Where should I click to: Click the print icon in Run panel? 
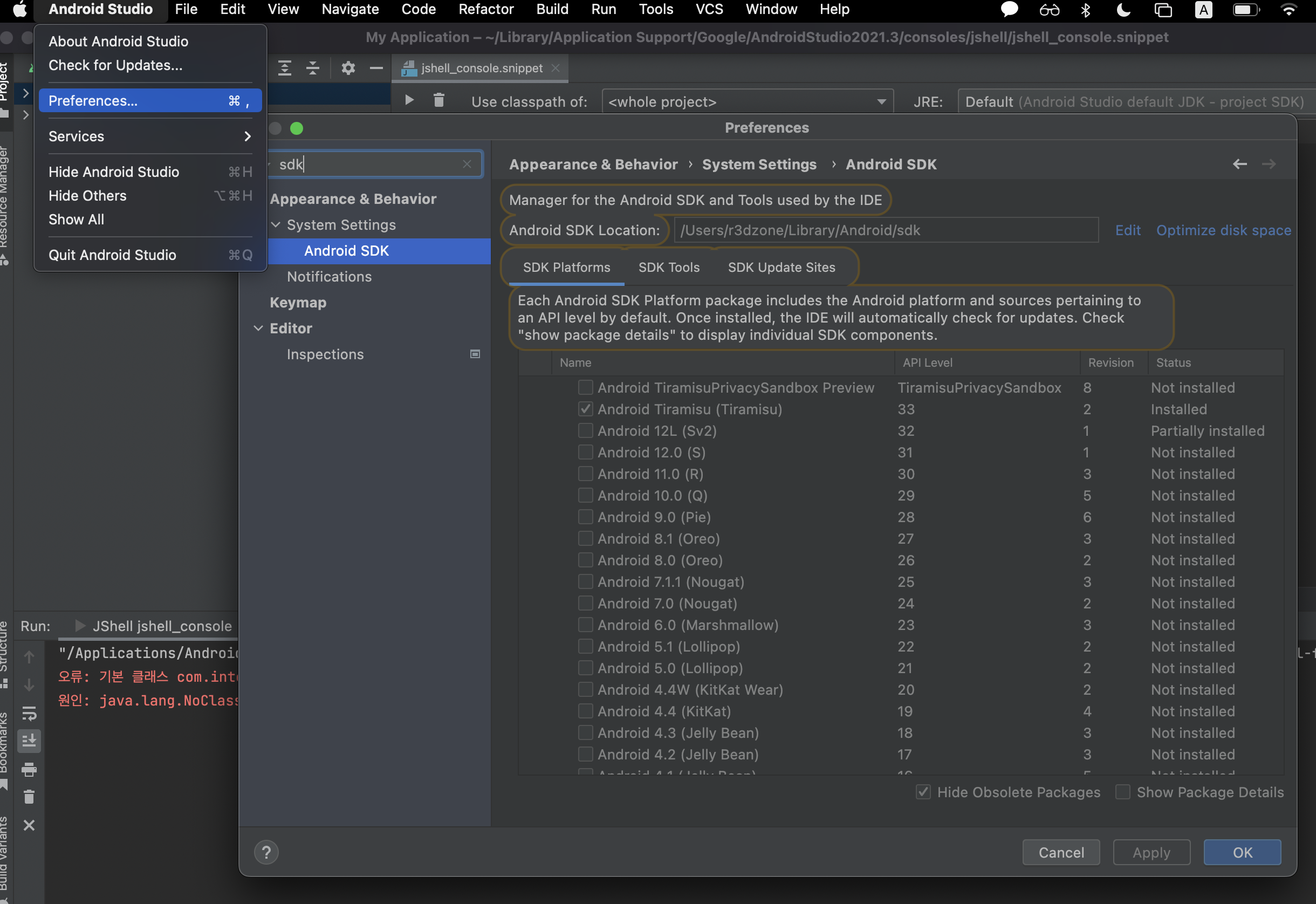click(x=29, y=770)
